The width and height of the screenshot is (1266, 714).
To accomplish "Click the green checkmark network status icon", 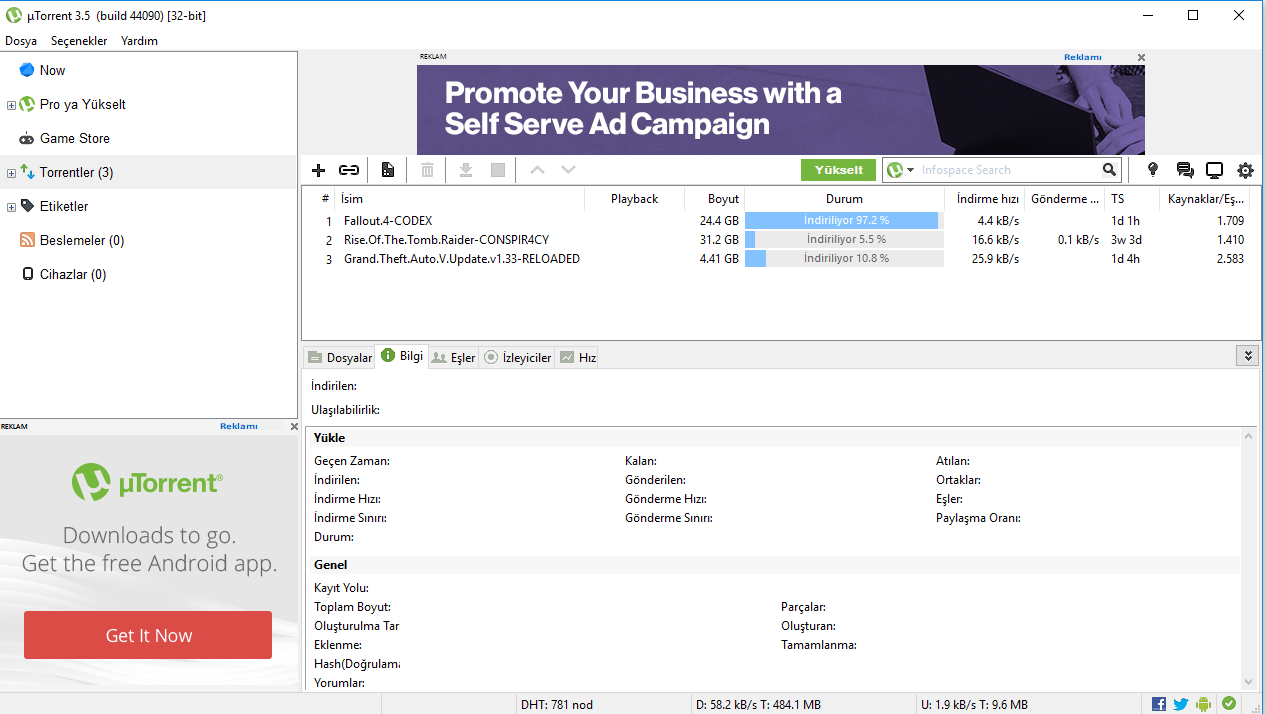I will coord(1228,704).
